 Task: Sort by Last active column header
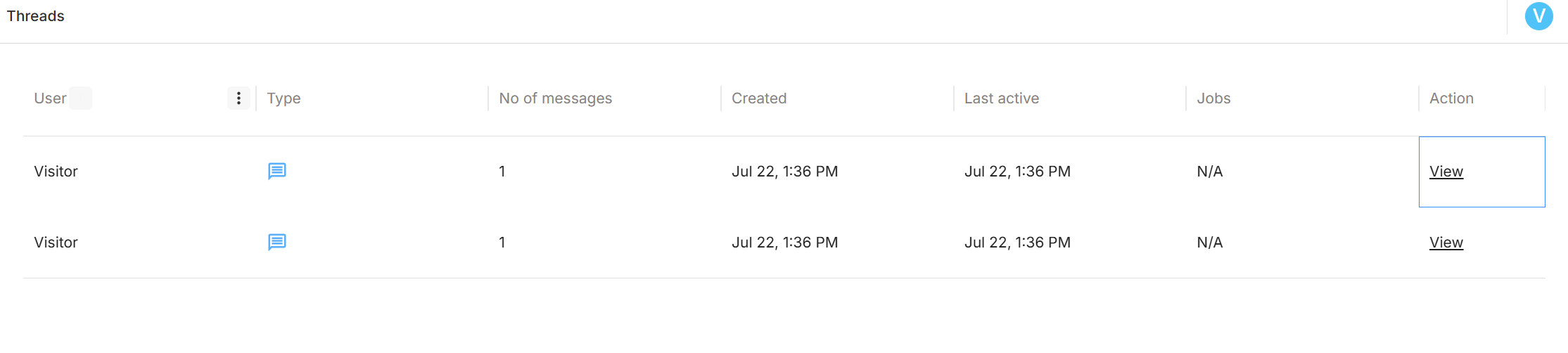[x=1001, y=98]
